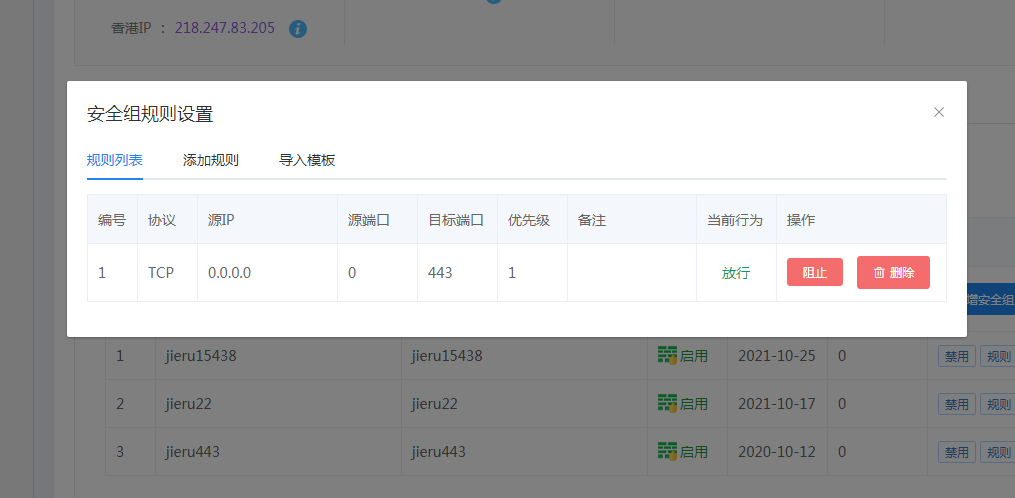Click 规则 button in the jieru22 row
This screenshot has width=1015, height=498.
click(998, 404)
